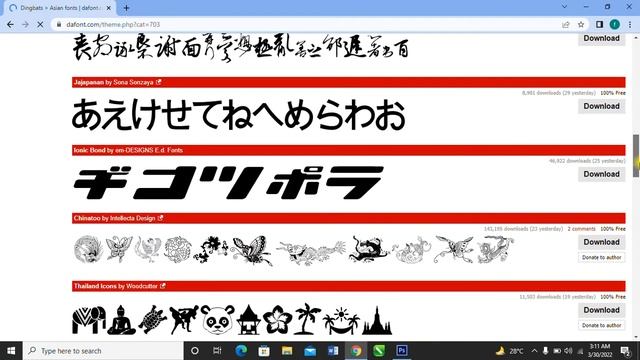Click the microphone tray icon

[545, 351]
